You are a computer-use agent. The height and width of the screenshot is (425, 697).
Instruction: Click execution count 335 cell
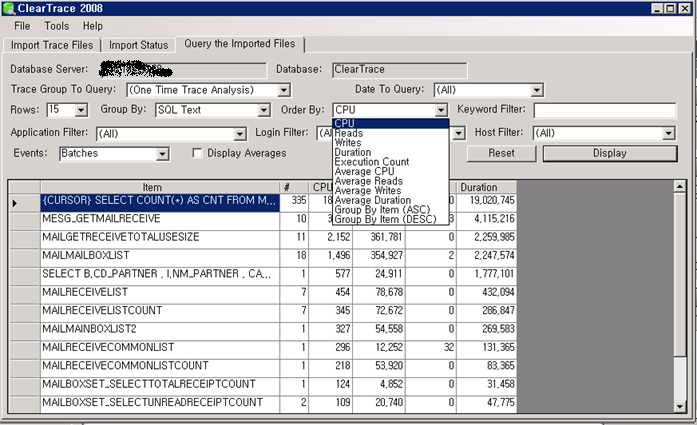coord(294,203)
